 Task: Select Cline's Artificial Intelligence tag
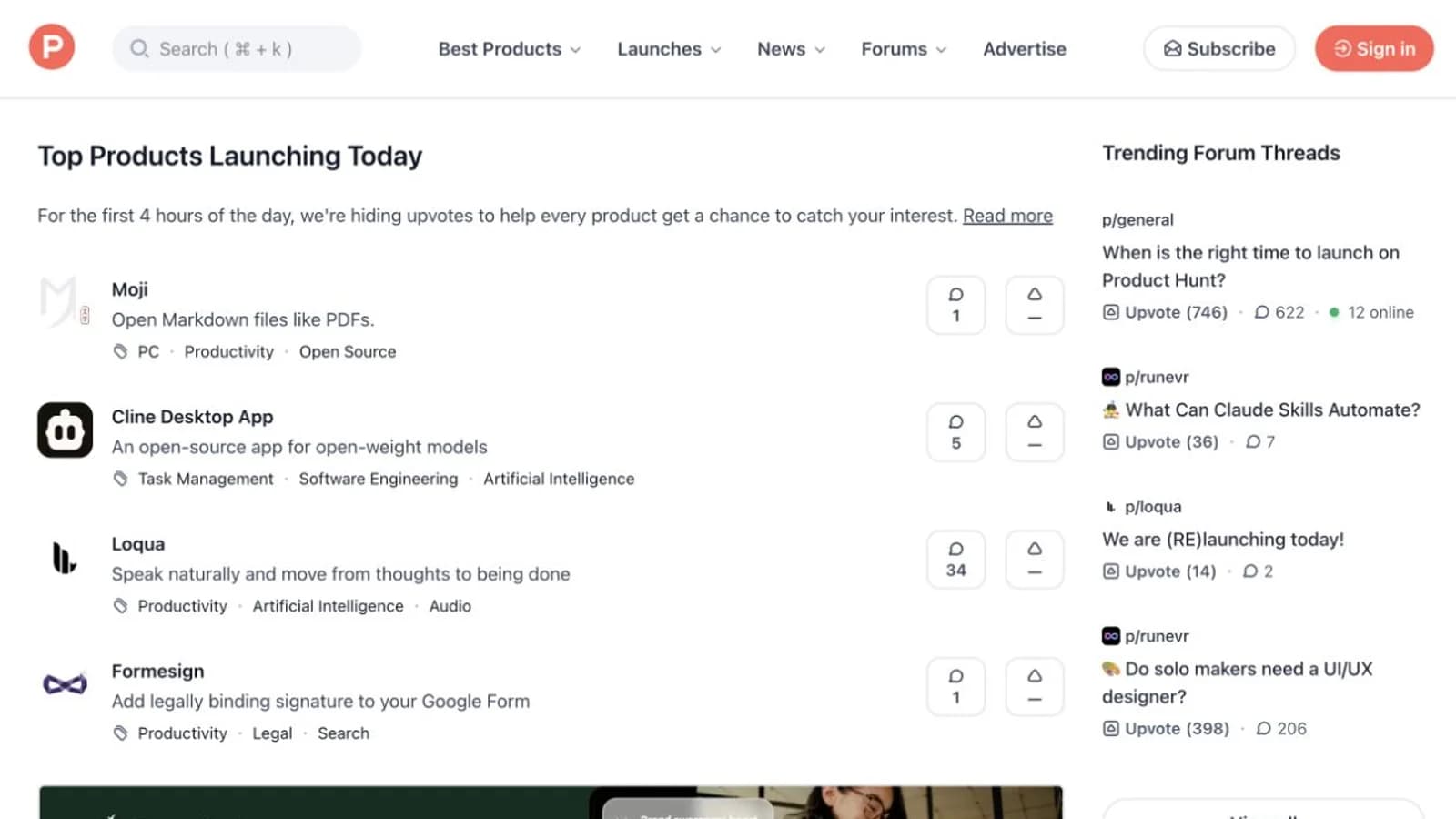click(x=559, y=479)
